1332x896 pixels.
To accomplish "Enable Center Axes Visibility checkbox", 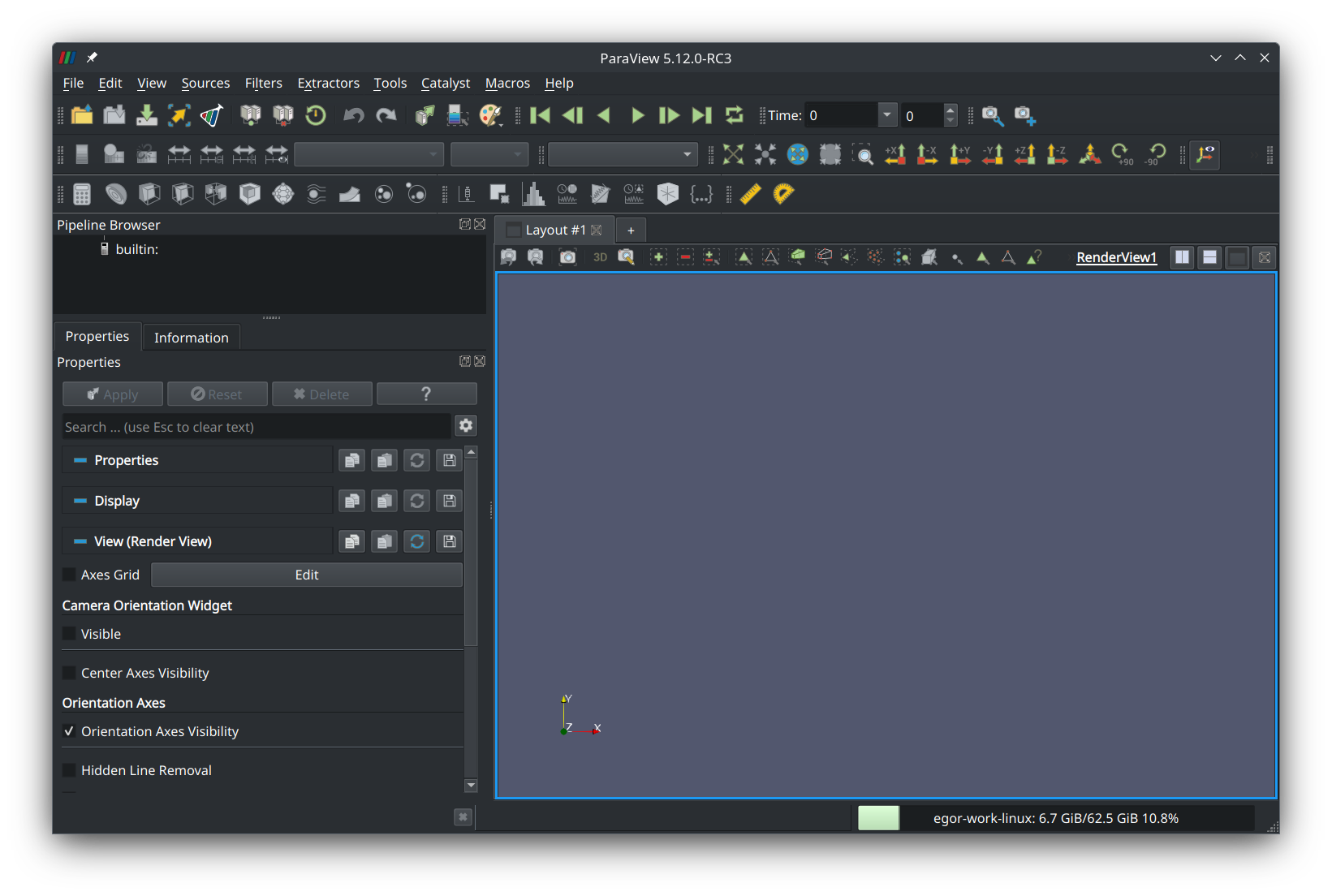I will coord(70,673).
